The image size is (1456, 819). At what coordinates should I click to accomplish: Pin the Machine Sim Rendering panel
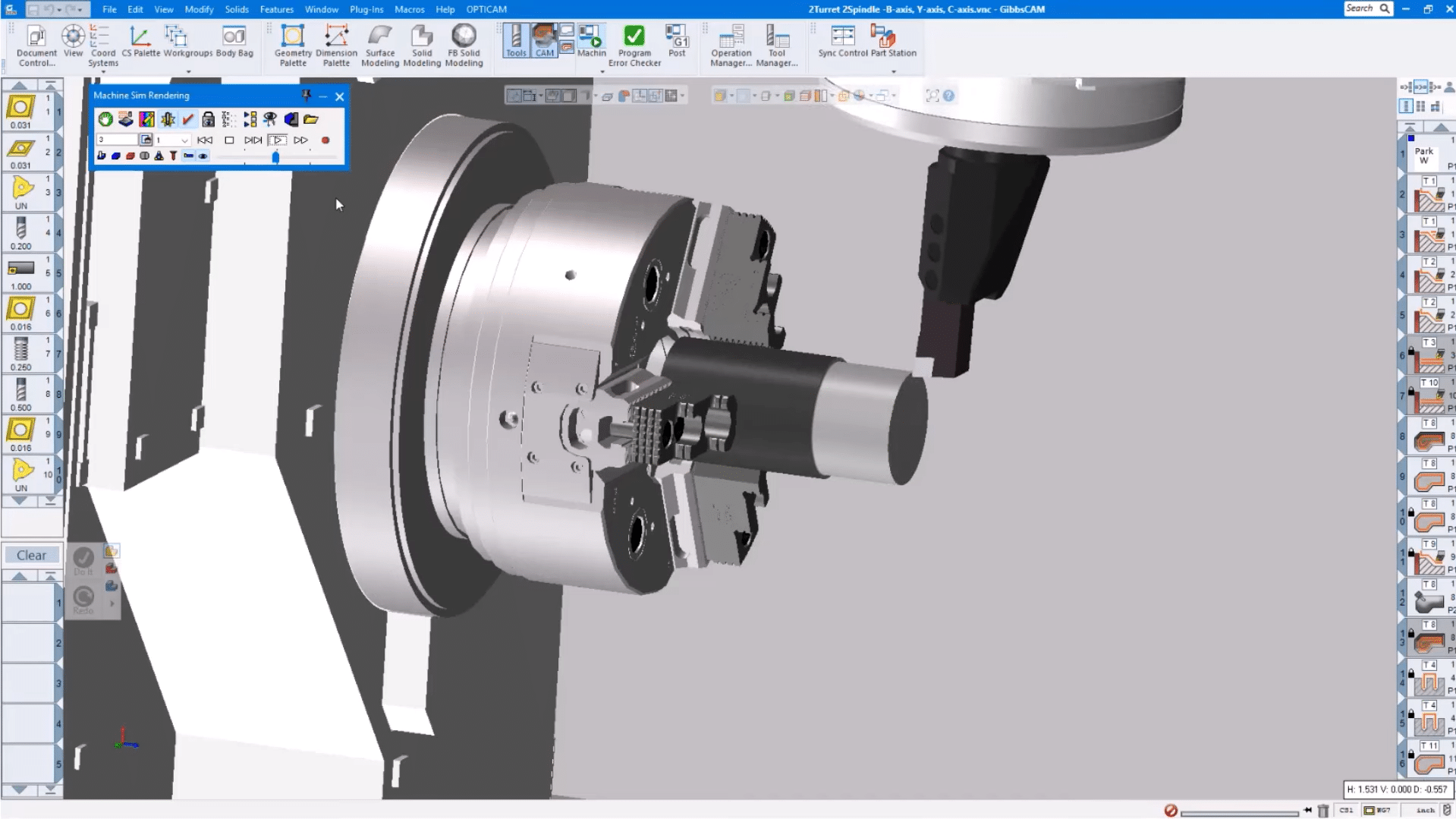[307, 96]
